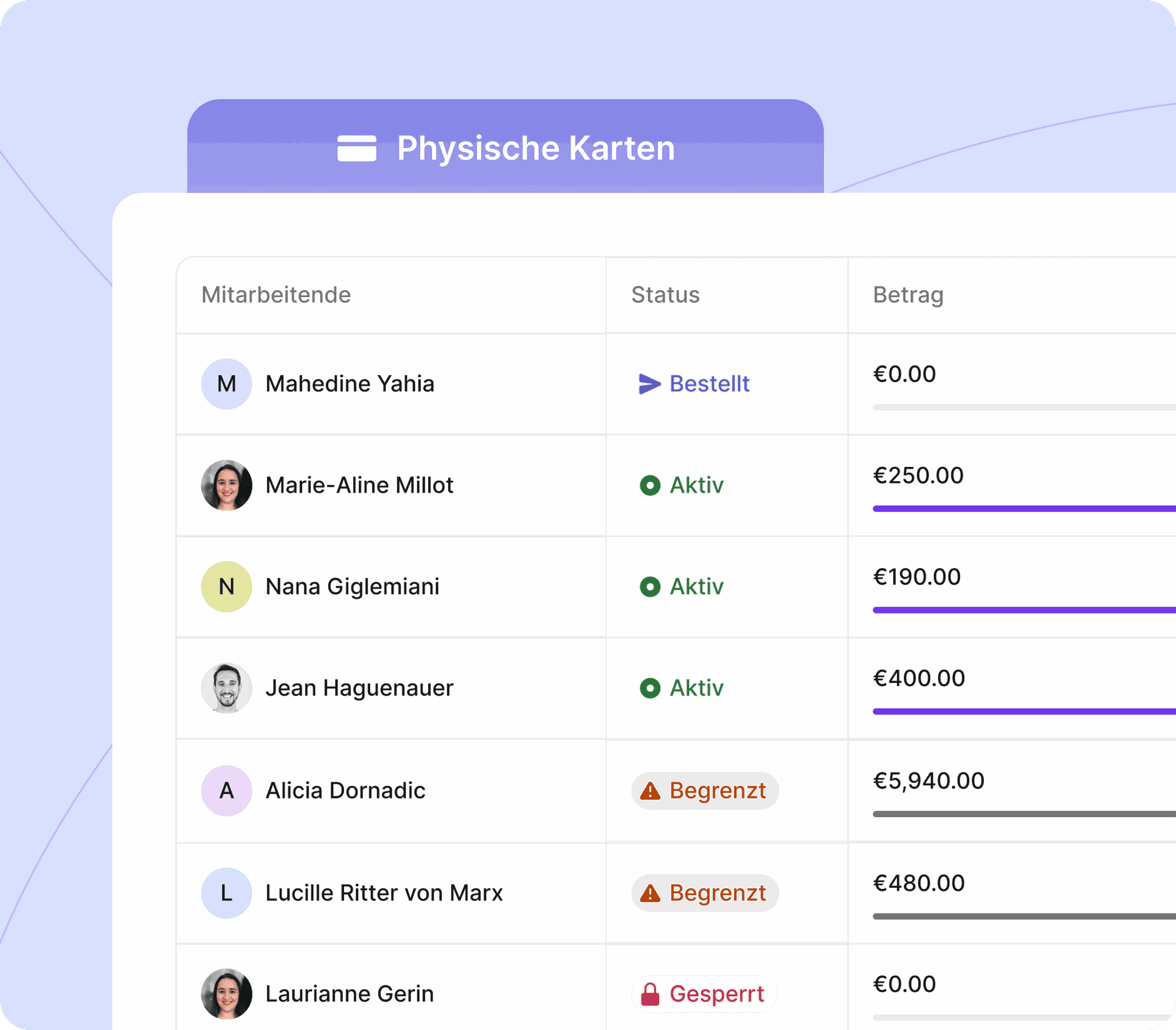Screen dimensions: 1176x1030
Task: Click the Gesperrt status badge
Action: tap(704, 994)
